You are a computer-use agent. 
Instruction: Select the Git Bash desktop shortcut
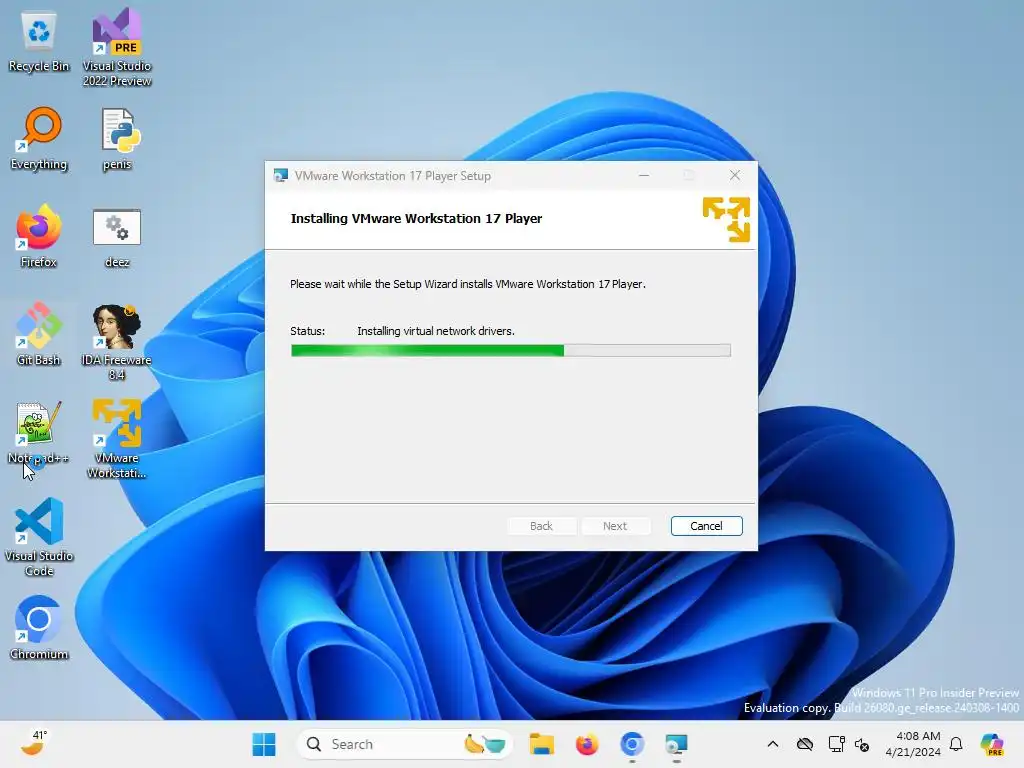(39, 334)
